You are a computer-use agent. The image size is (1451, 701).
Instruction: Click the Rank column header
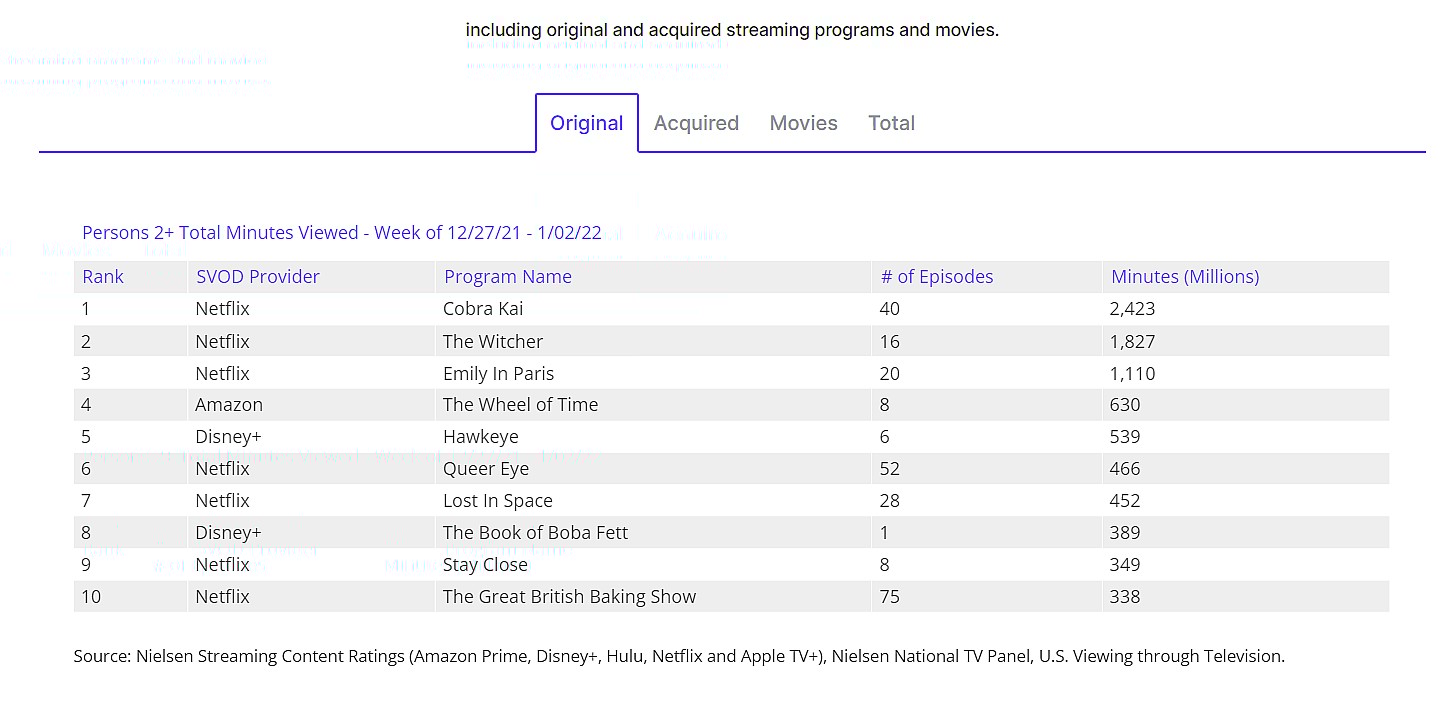(103, 277)
